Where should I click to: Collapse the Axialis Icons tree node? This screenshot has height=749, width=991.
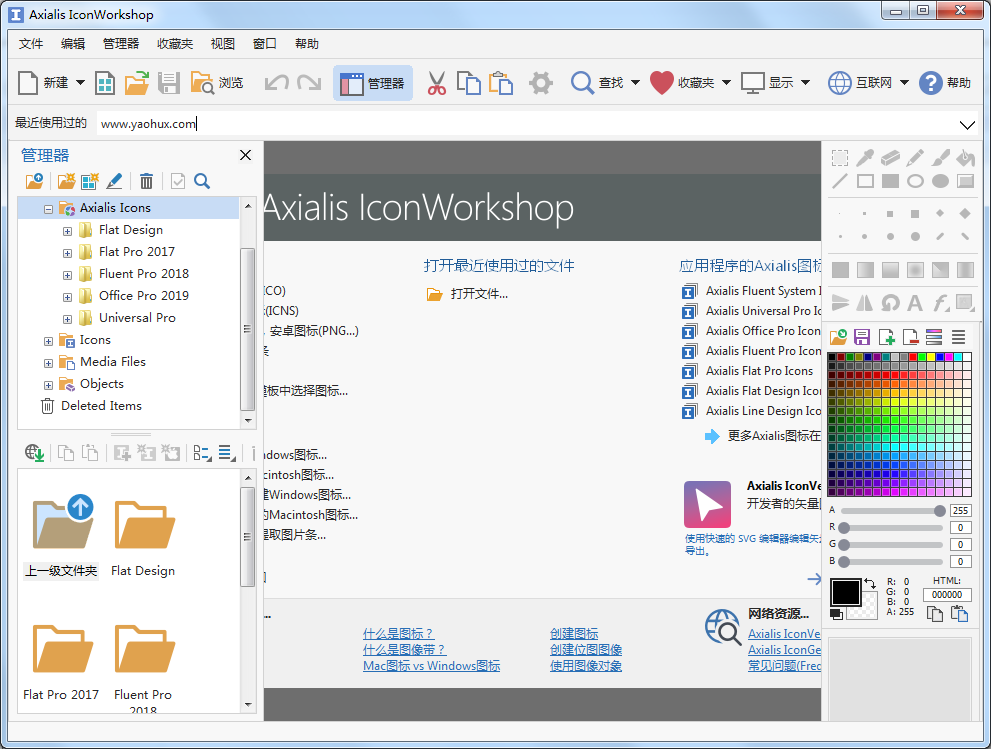pos(48,208)
